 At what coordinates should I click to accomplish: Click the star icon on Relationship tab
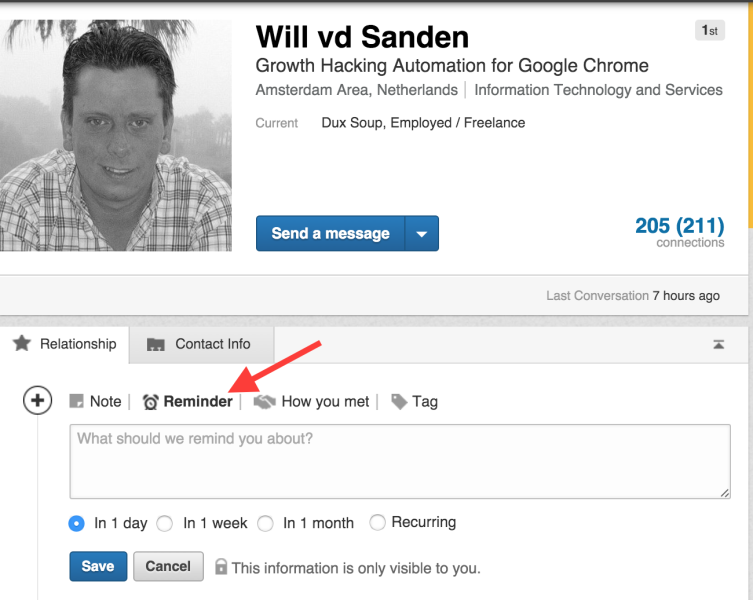[22, 343]
